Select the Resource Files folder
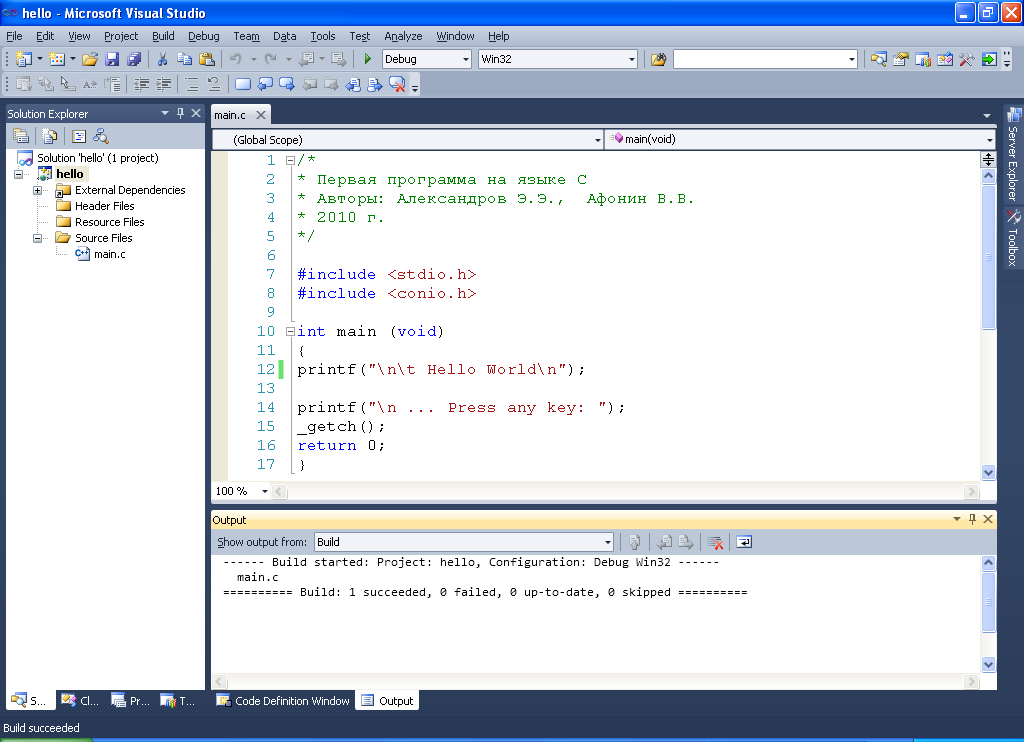The width and height of the screenshot is (1024, 742). 110,222
